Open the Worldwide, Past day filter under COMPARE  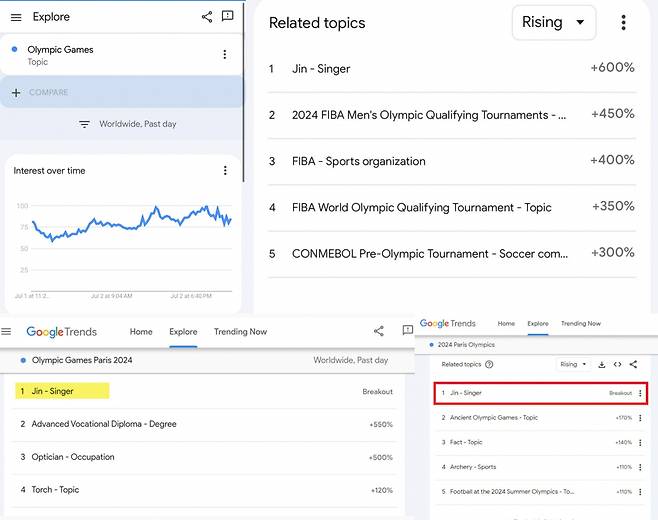tap(138, 124)
